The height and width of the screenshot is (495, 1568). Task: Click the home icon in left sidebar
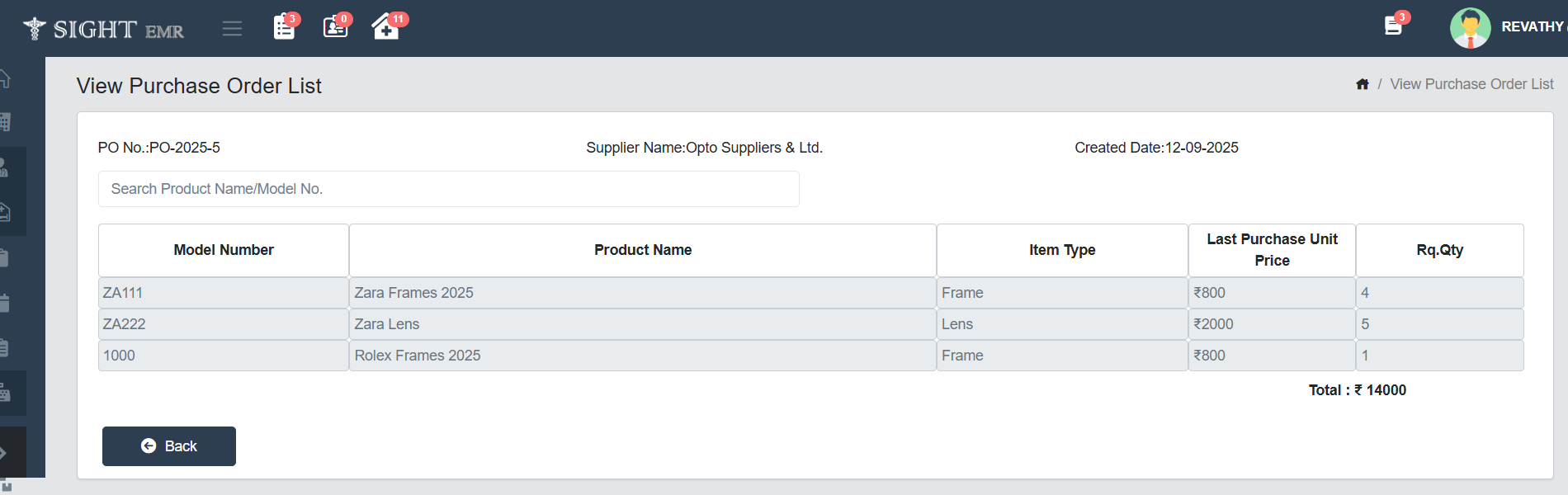[x=5, y=79]
